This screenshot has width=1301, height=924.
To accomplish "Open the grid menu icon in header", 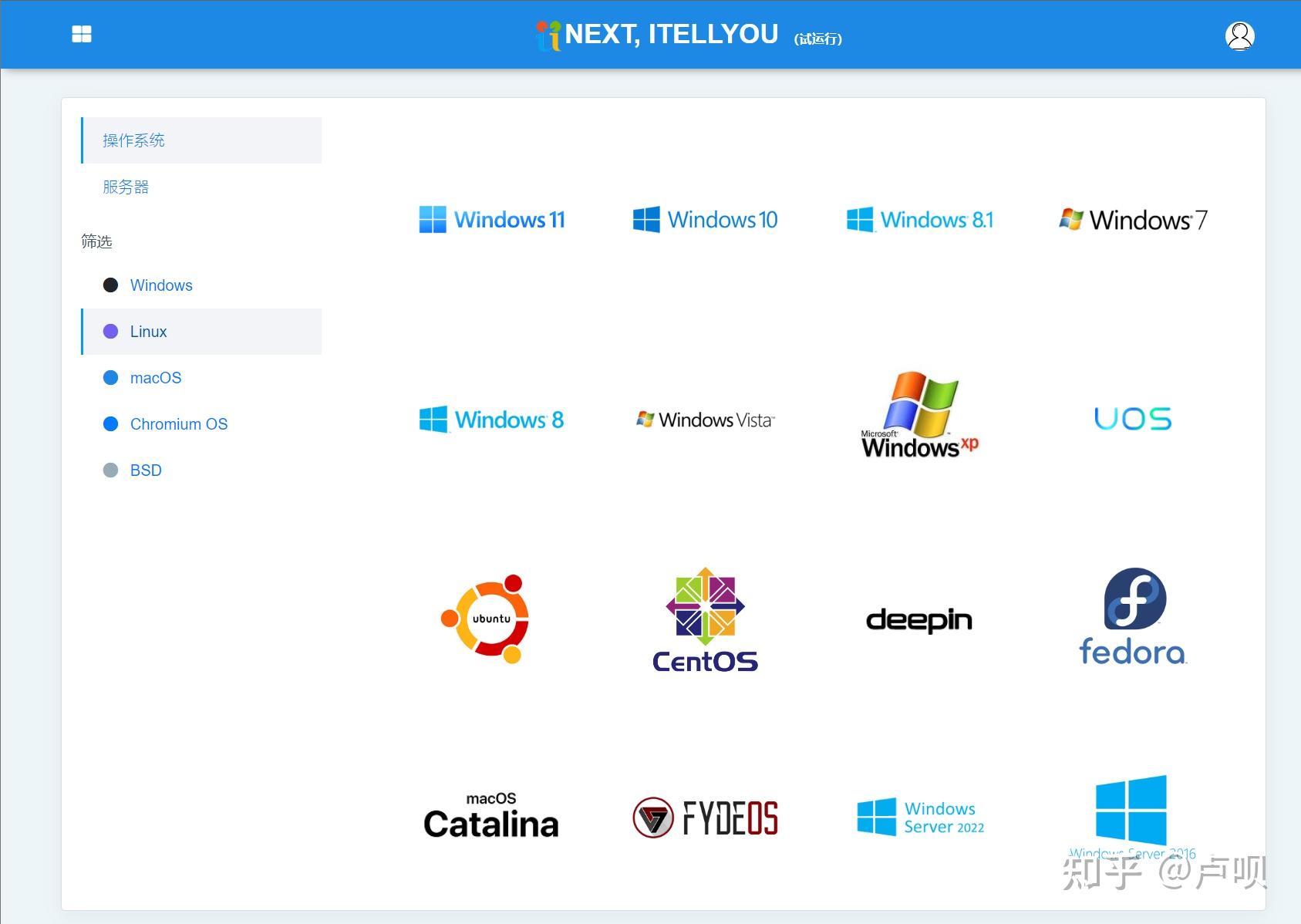I will pyautogui.click(x=82, y=34).
